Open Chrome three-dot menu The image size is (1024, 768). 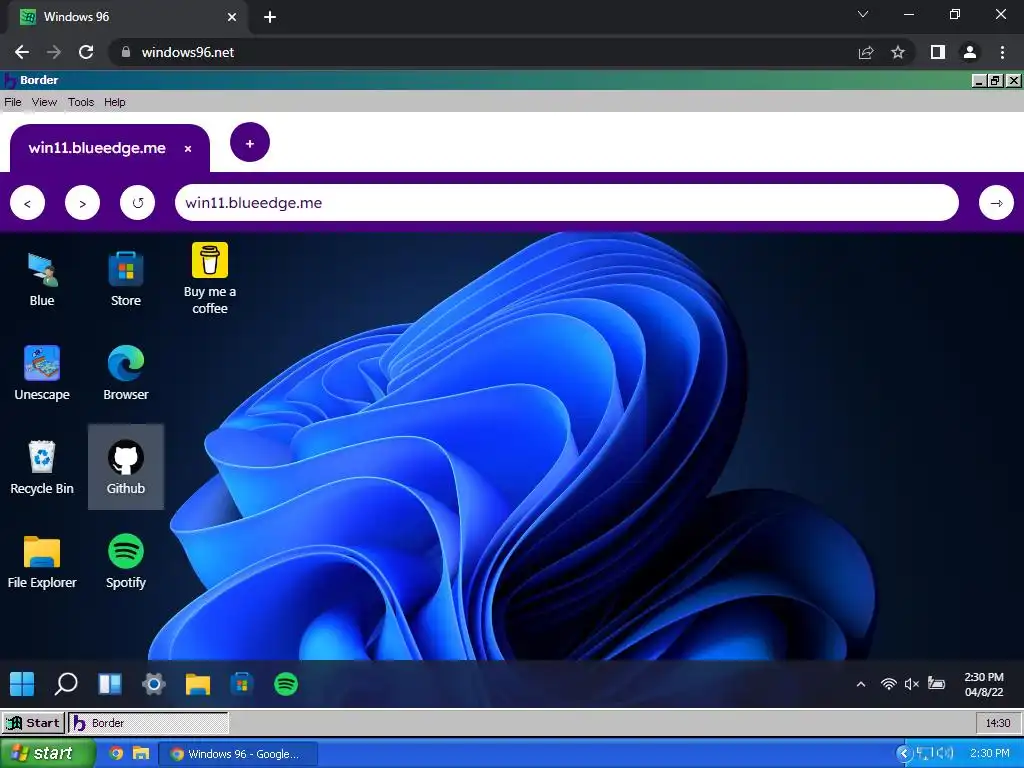coord(1002,52)
